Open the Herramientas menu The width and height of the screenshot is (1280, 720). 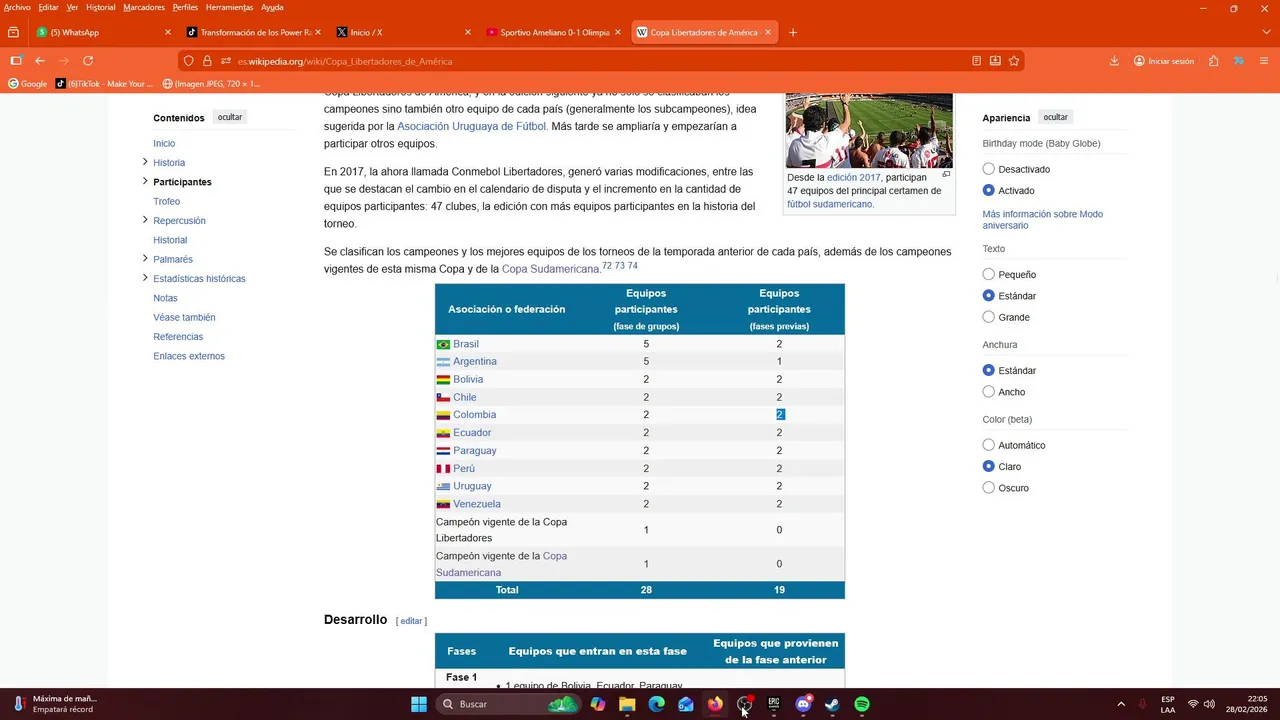point(229,7)
